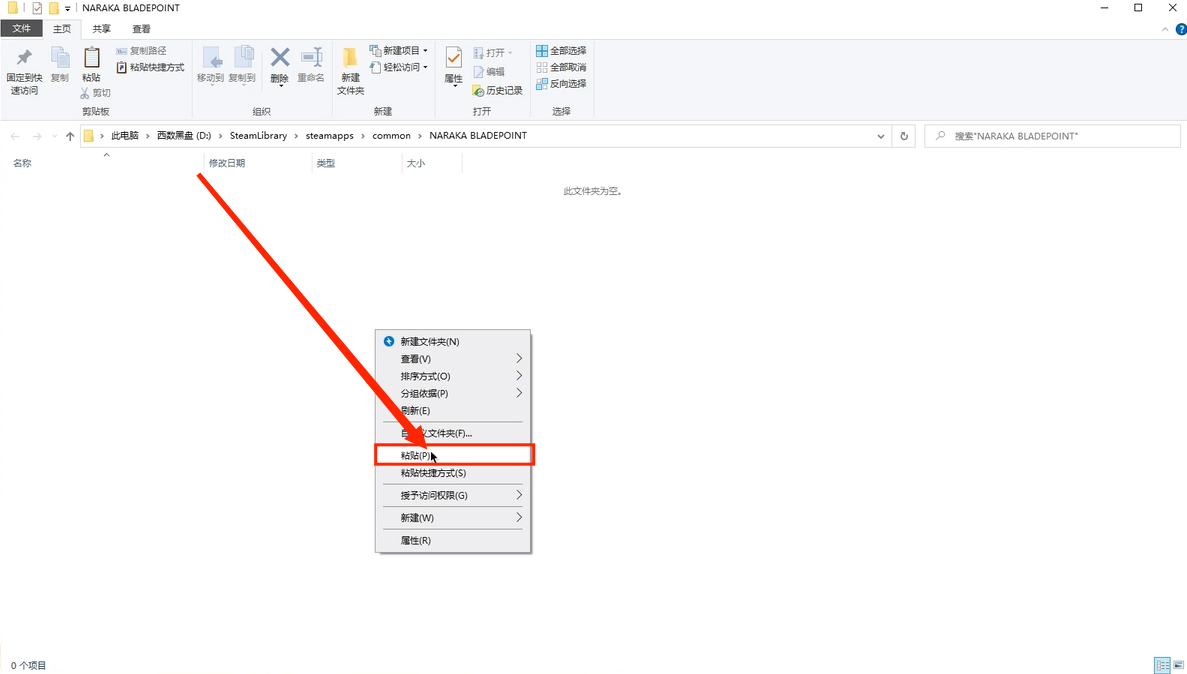Click the Up one level arrow
1187x674 pixels.
(70, 136)
